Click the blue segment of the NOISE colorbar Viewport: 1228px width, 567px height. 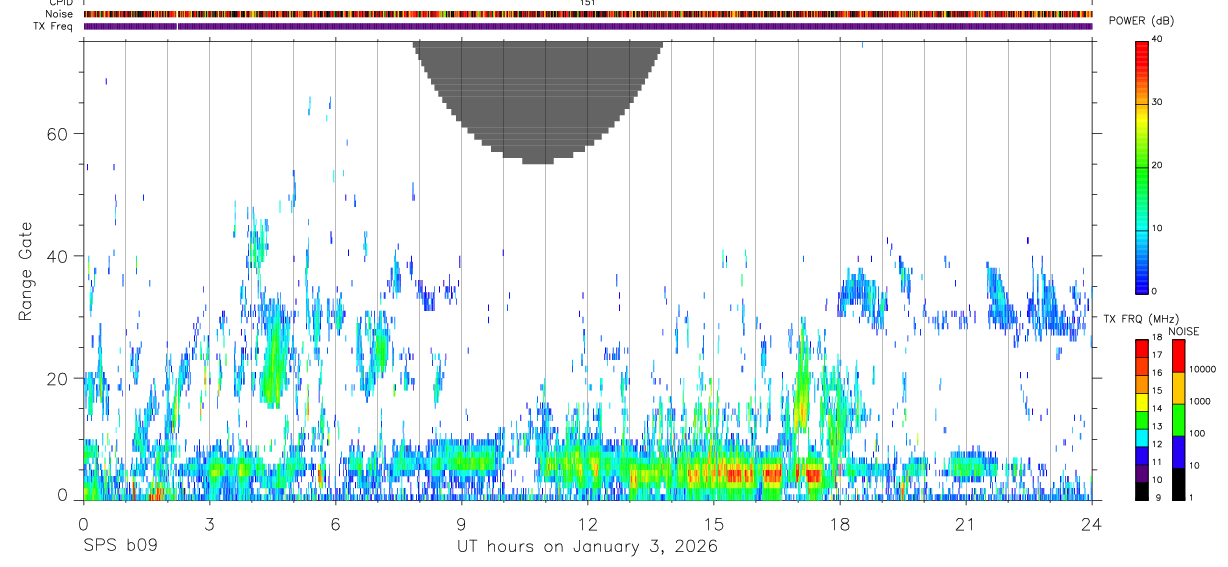pos(1178,452)
